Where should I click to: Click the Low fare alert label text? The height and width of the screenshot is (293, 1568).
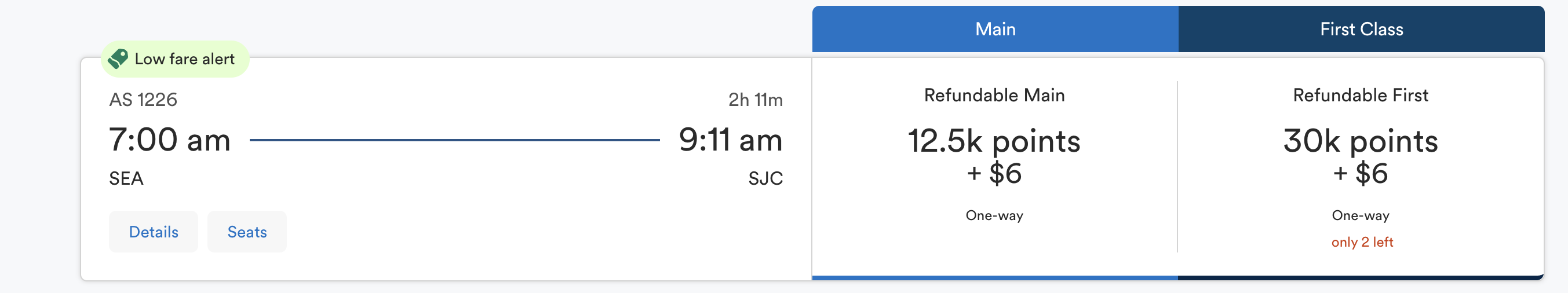click(184, 59)
